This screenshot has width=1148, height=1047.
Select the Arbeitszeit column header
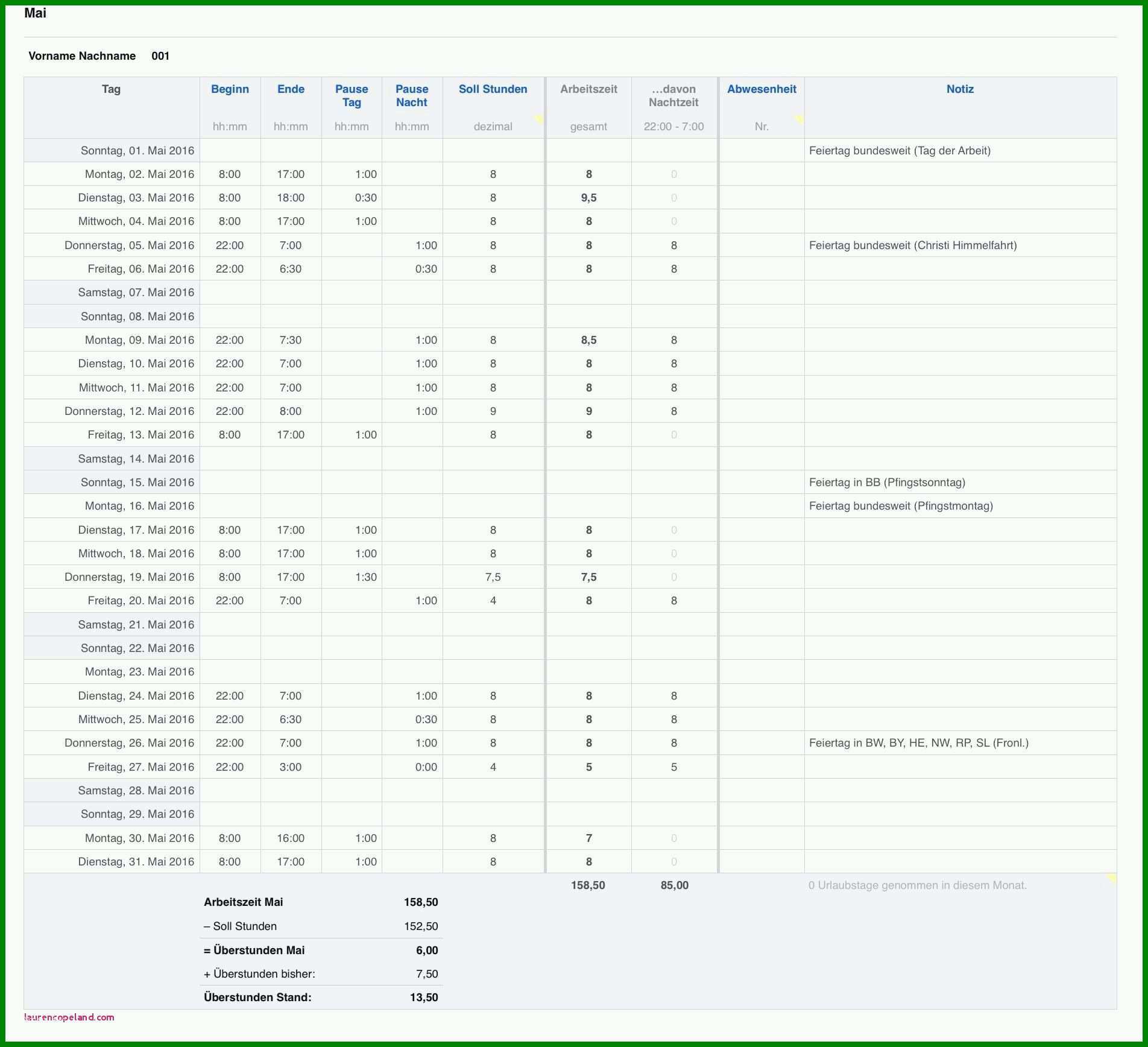click(x=588, y=89)
